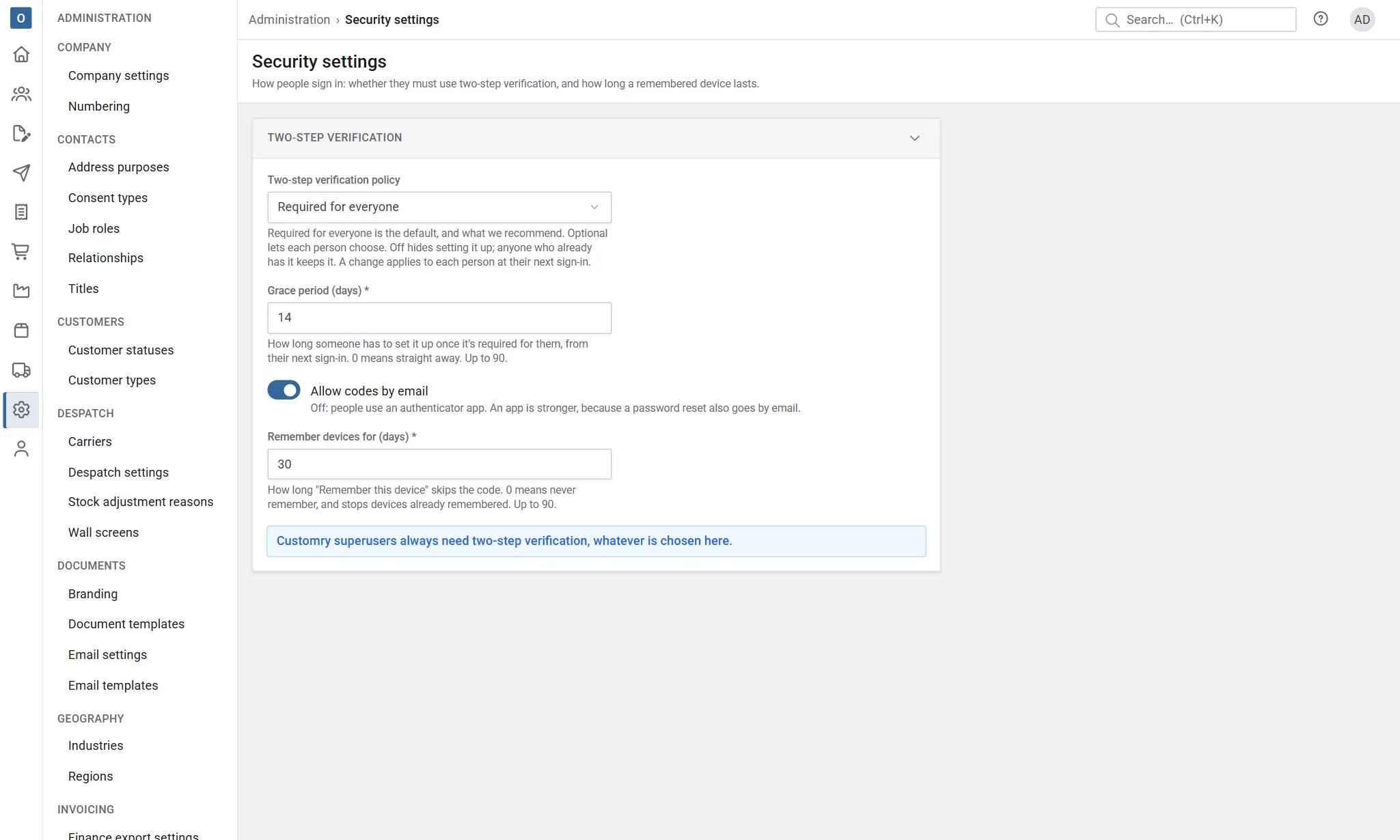1400x840 pixels.
Task: Click the delivery truck icon in sidebar
Action: tap(21, 370)
